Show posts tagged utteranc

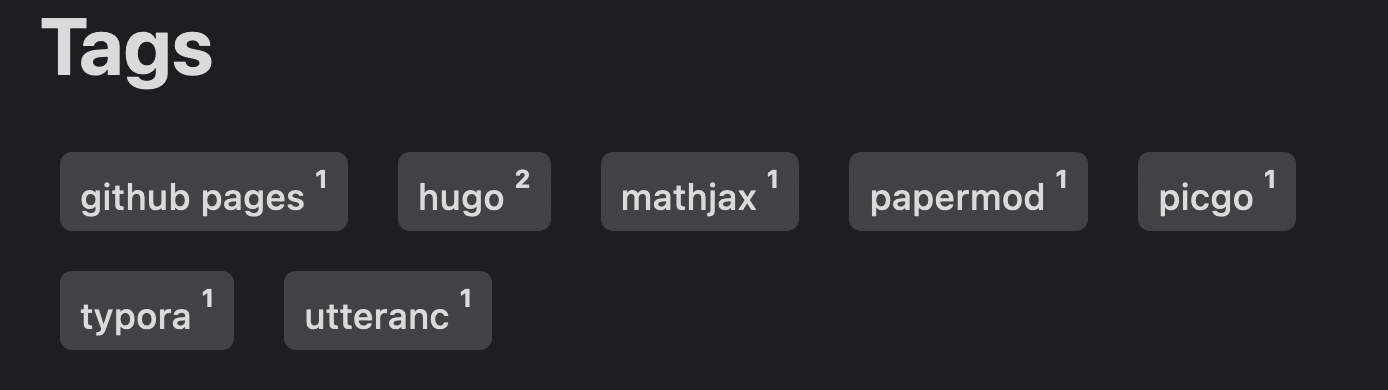388,310
